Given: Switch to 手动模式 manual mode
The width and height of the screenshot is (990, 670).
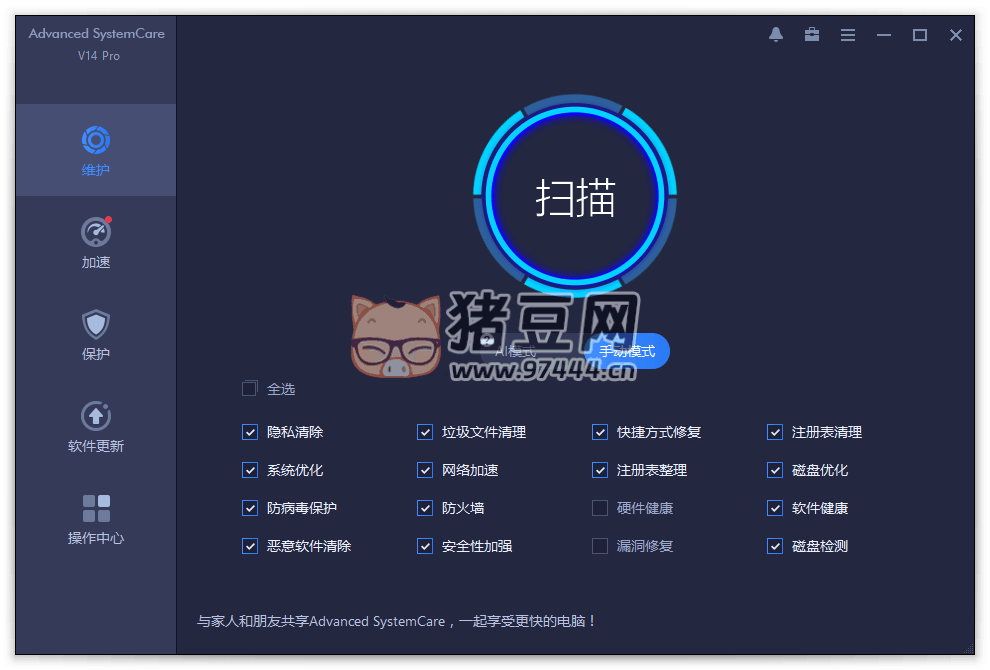Looking at the screenshot, I should point(627,351).
